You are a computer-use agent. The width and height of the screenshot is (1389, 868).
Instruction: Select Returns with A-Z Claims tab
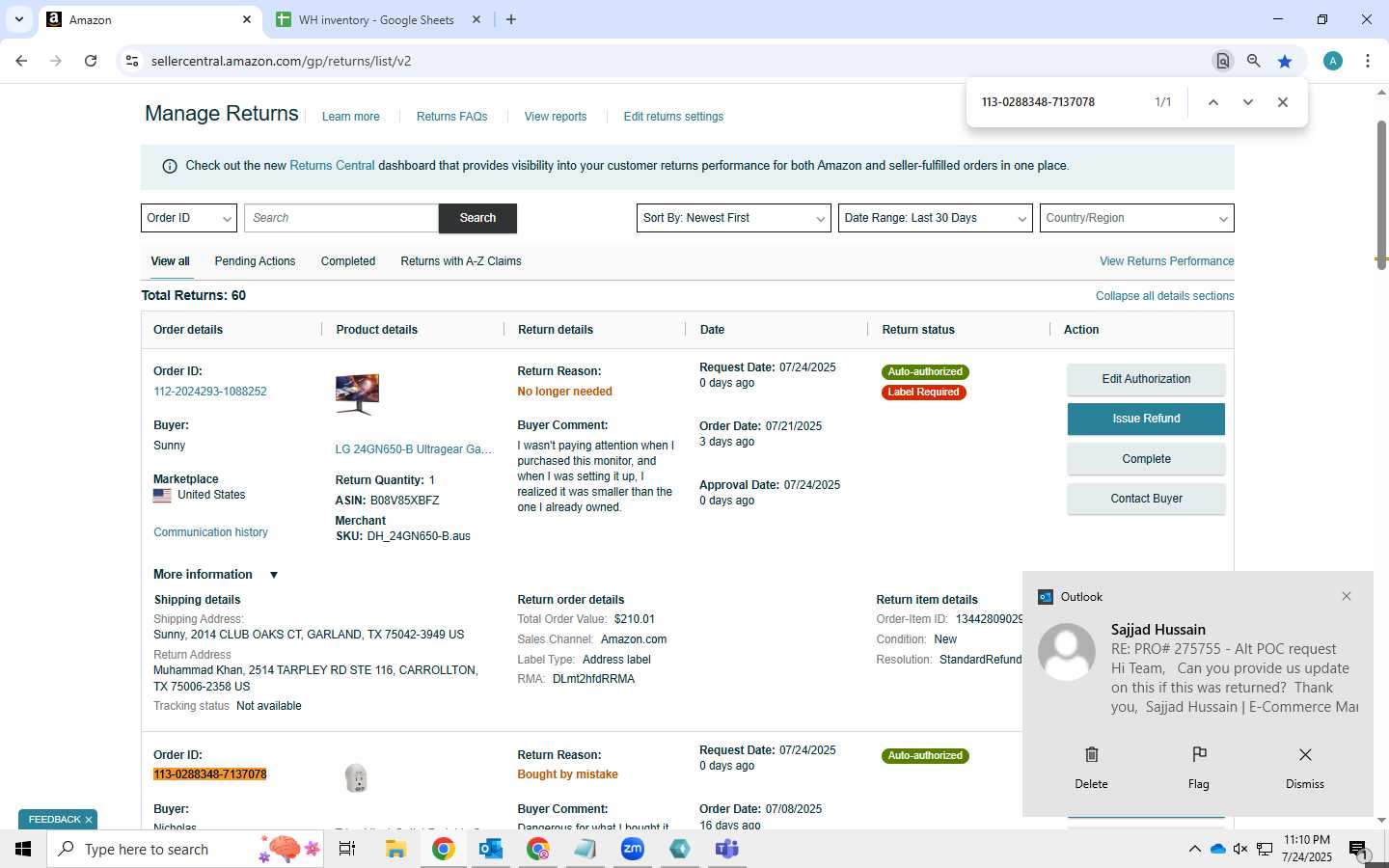click(x=461, y=261)
